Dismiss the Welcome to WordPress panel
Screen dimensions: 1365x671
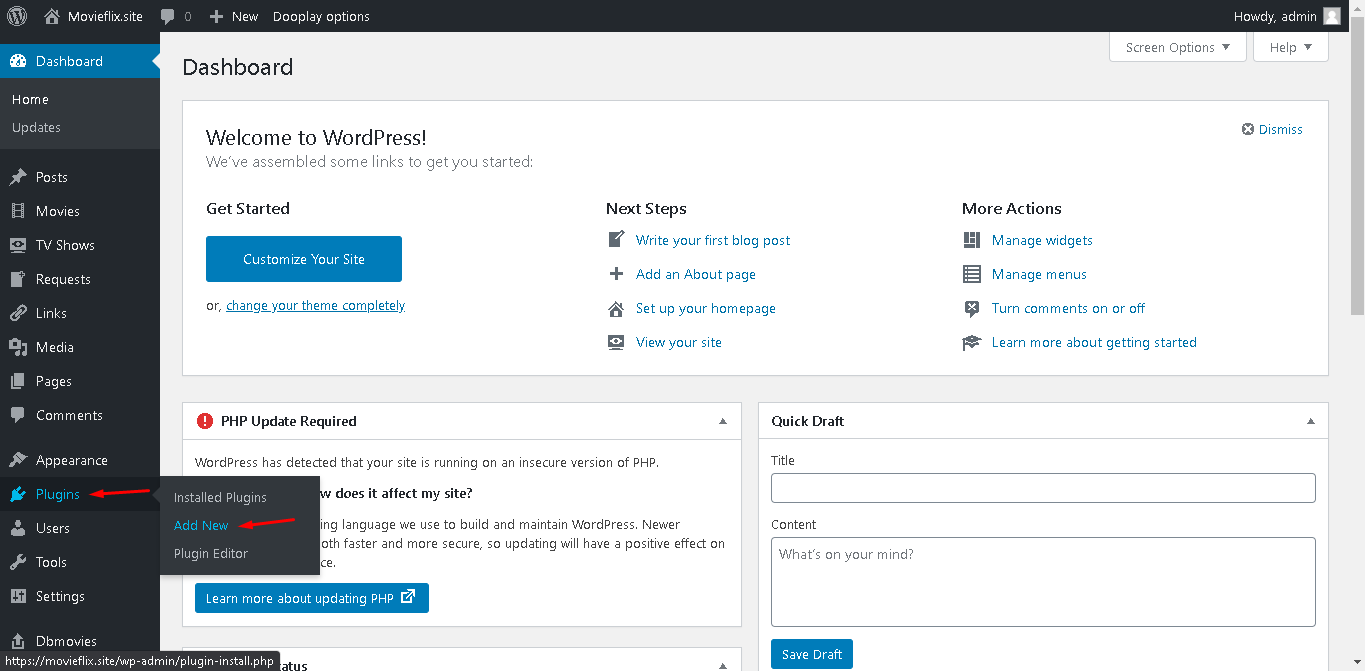click(x=1272, y=129)
